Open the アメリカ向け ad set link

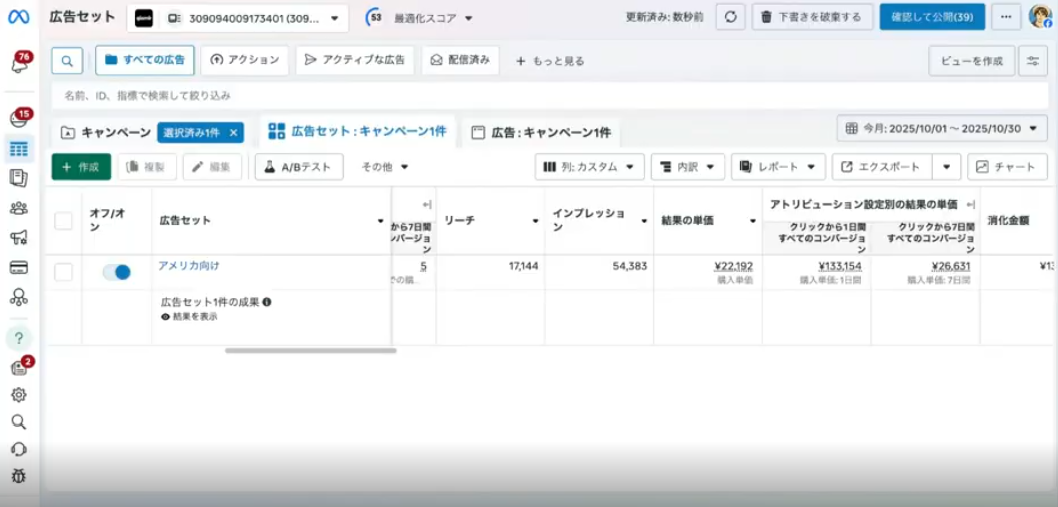point(189,266)
